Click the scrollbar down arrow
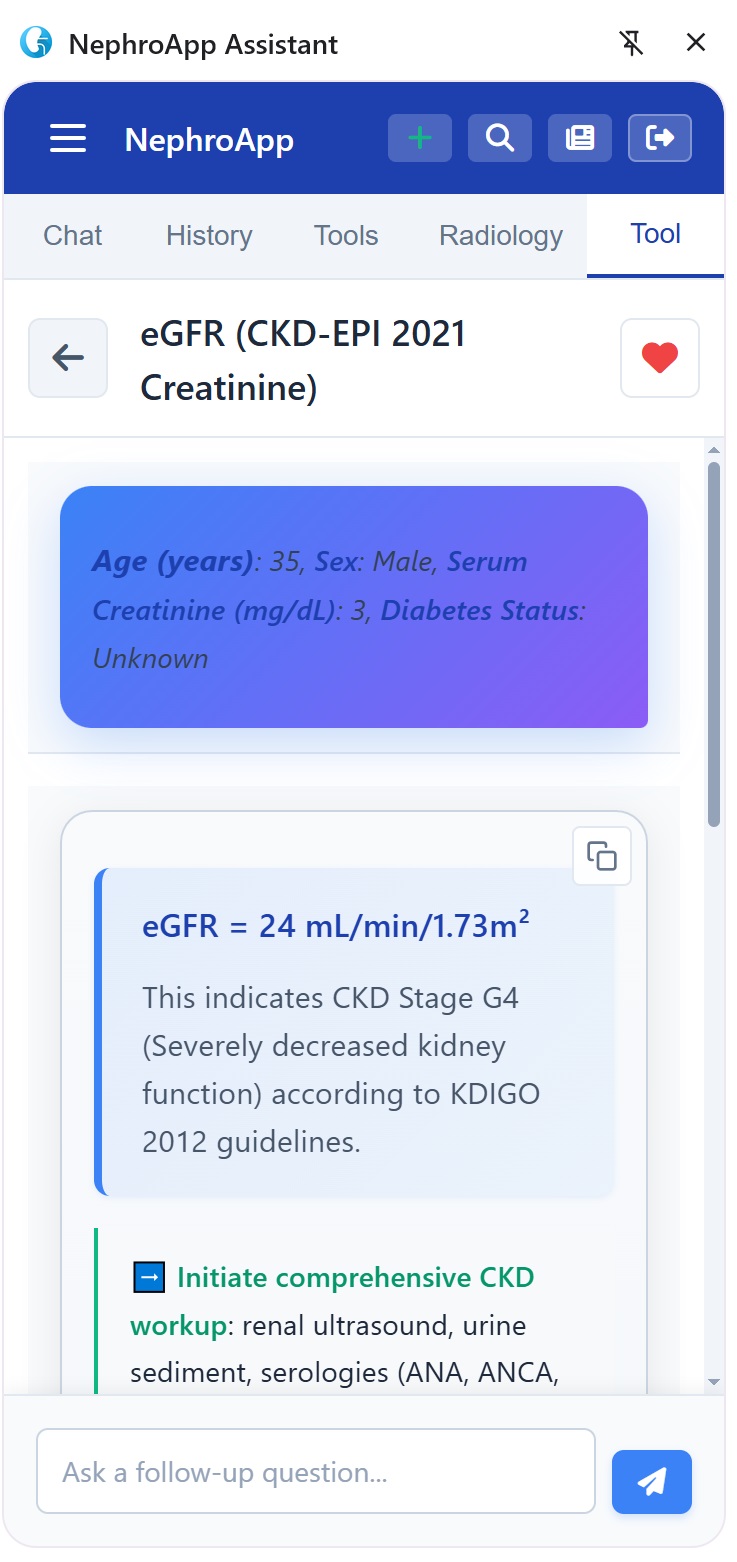 click(x=714, y=1381)
